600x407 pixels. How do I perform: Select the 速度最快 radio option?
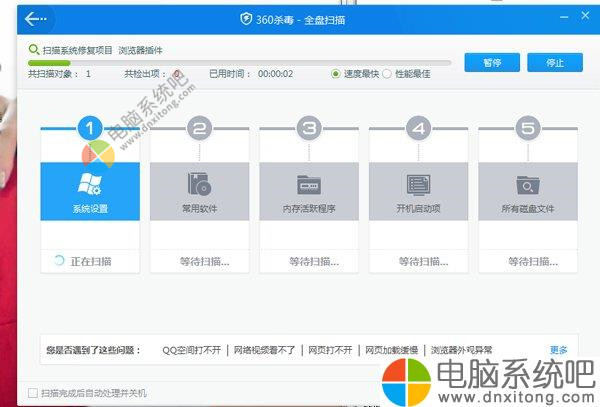pyautogui.click(x=337, y=73)
